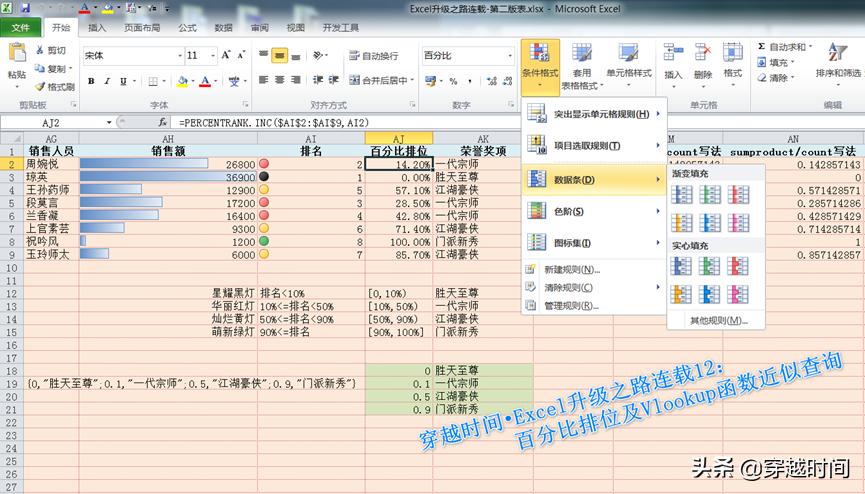Click the Delete cells (删除) icon
The image size is (865, 494).
(x=703, y=53)
